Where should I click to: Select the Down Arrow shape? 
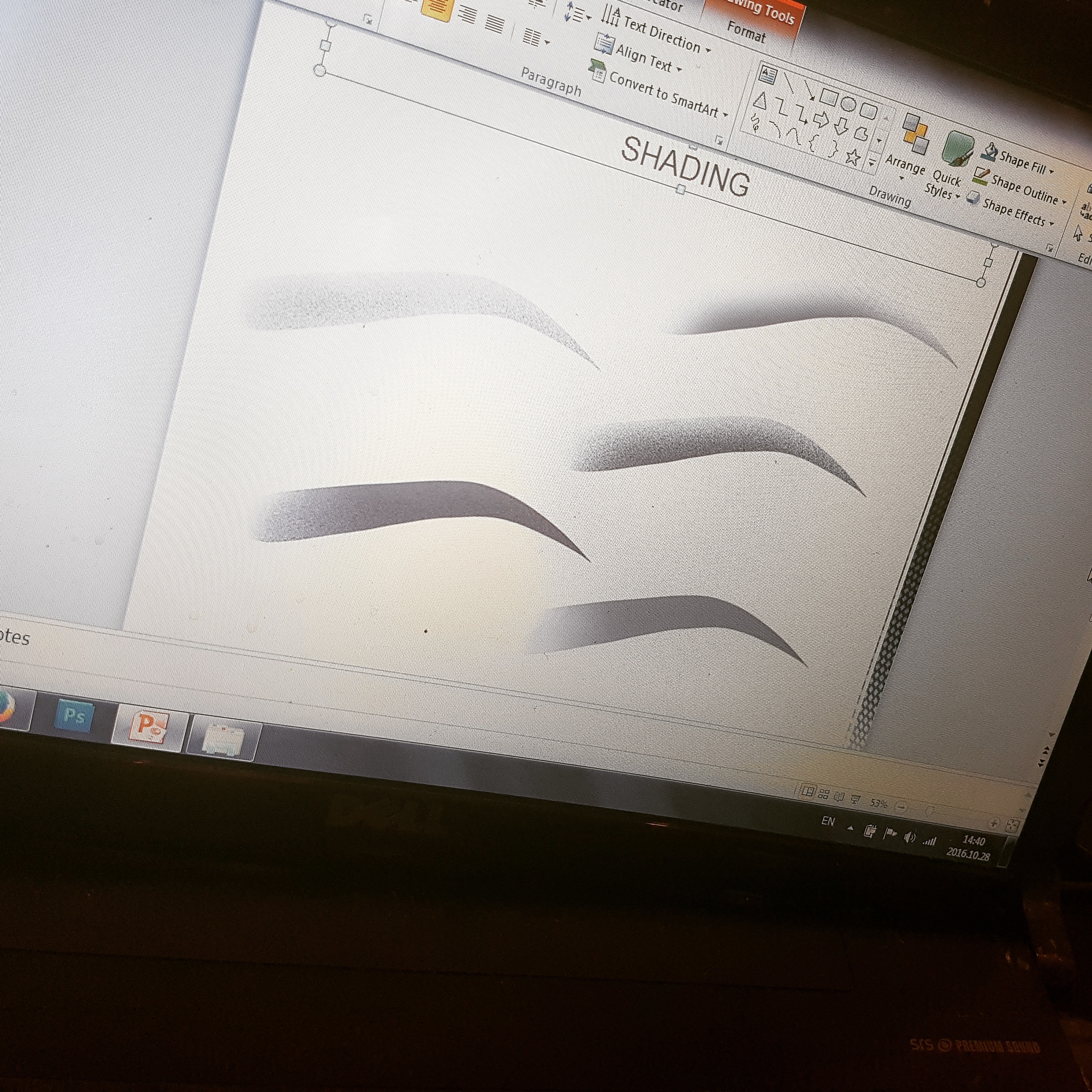[841, 126]
